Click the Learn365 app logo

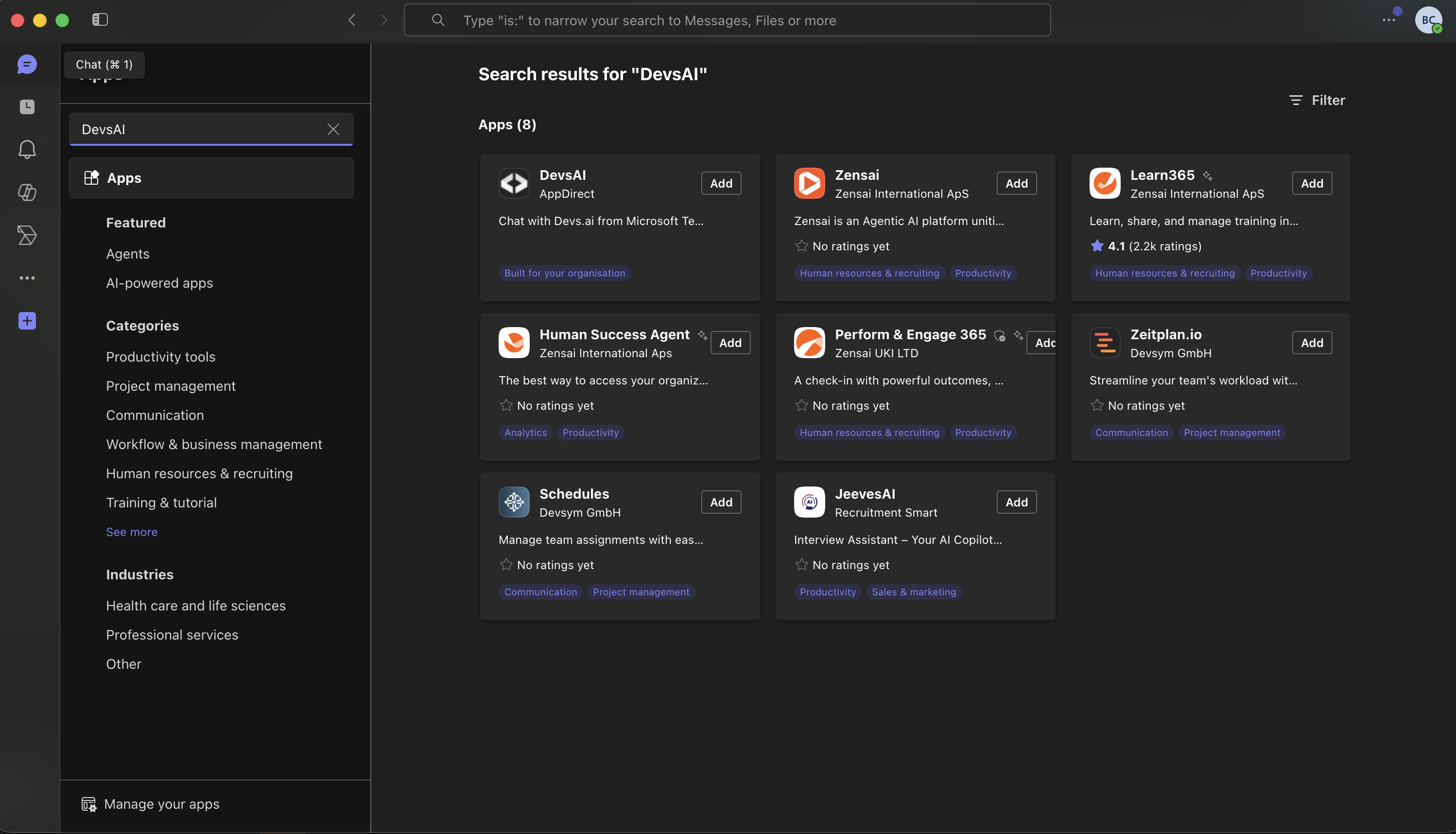pyautogui.click(x=1105, y=183)
